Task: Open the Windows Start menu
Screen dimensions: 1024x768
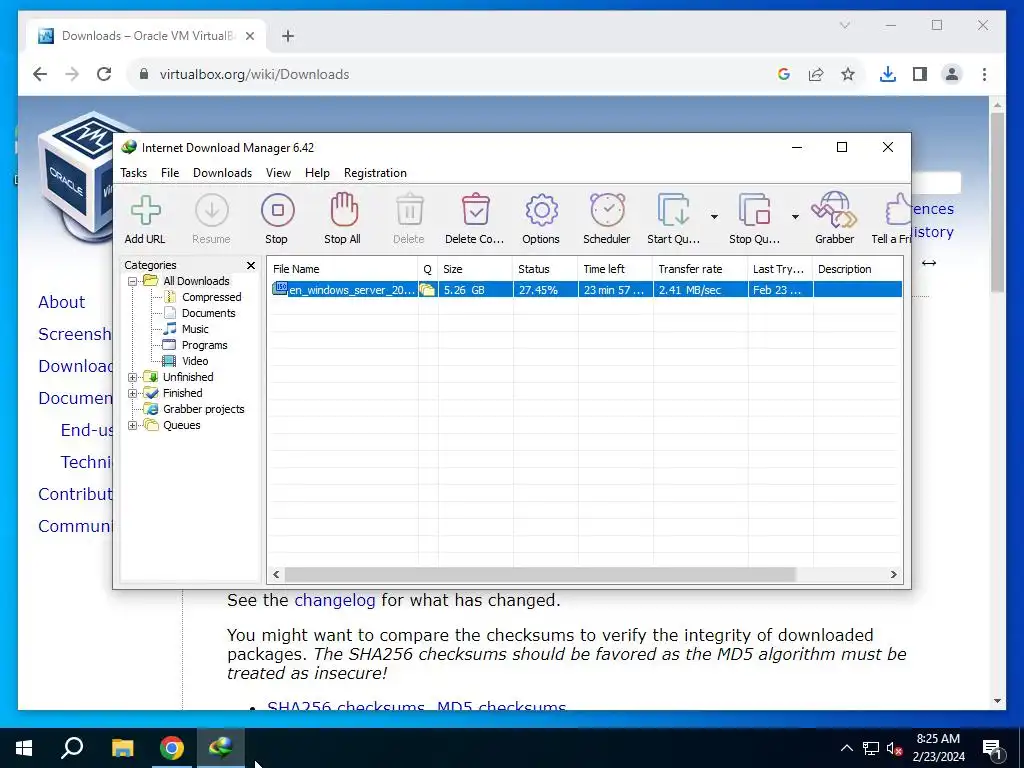Action: click(x=24, y=748)
